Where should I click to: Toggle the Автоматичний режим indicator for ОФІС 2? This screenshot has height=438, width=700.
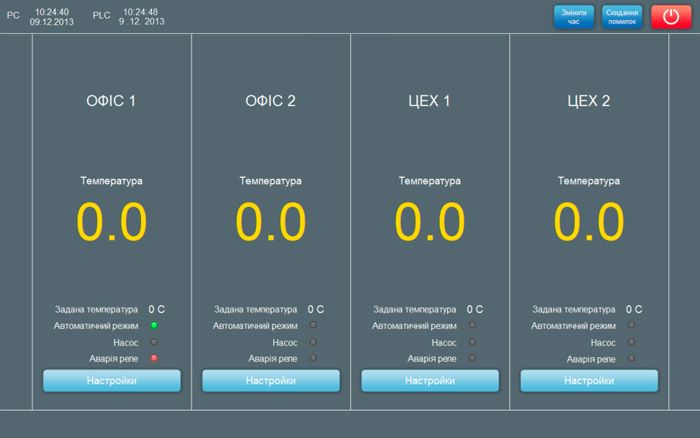coord(313,325)
